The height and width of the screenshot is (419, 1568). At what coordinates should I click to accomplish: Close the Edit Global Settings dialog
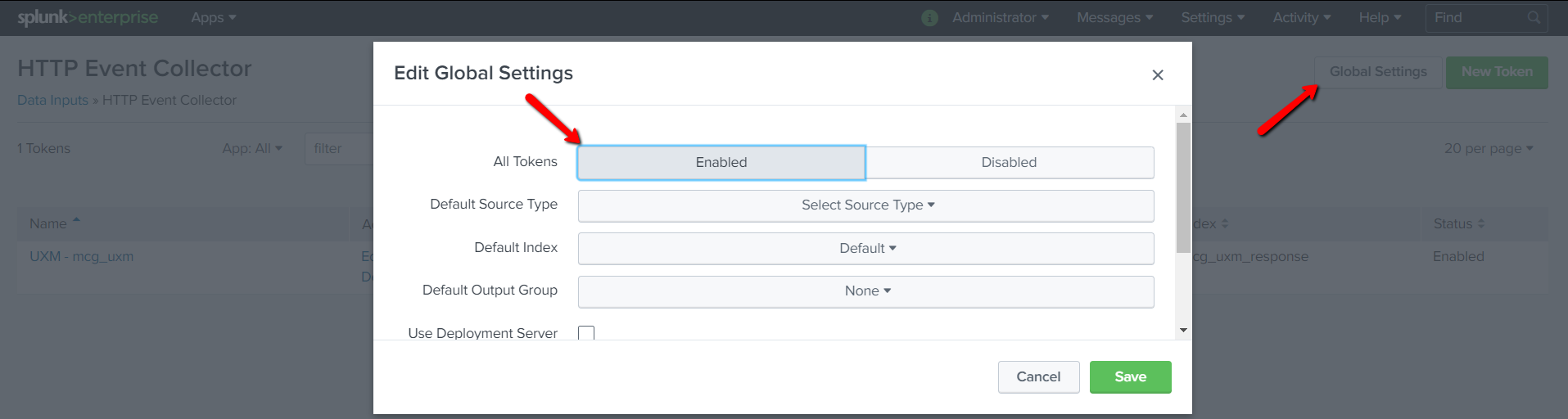(x=1157, y=75)
